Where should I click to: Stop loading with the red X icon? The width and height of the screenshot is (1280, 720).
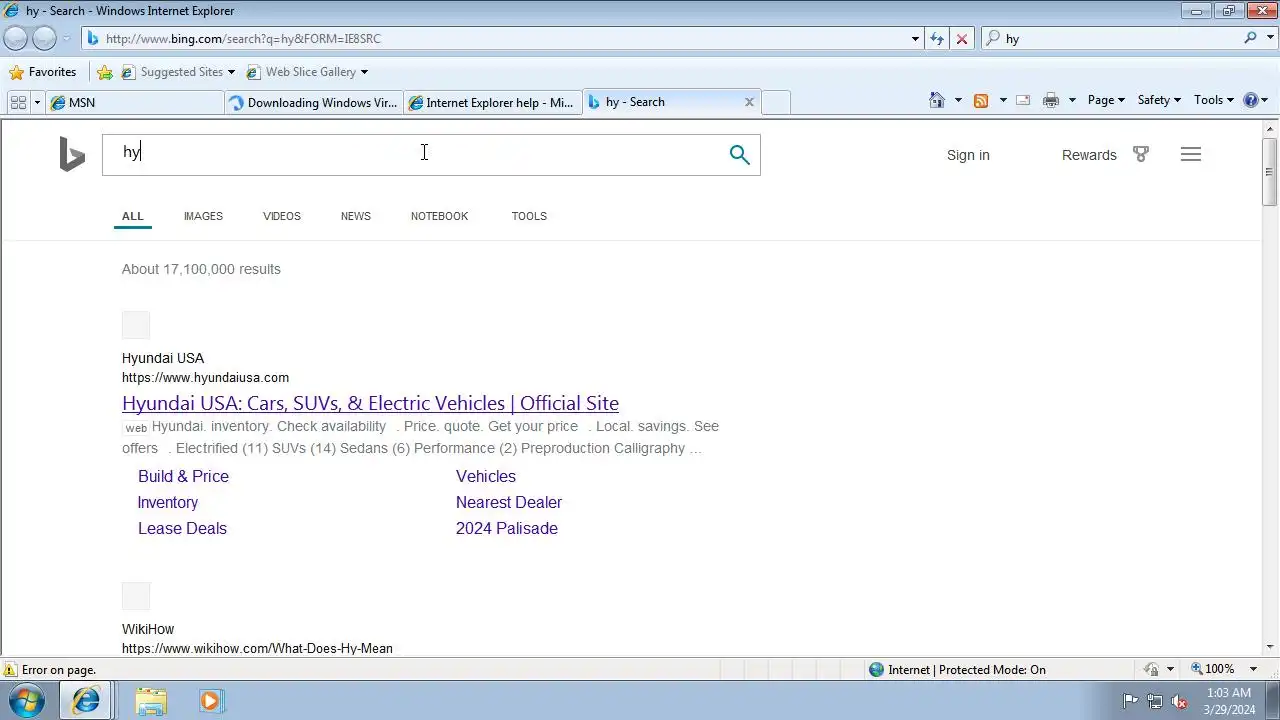962,38
